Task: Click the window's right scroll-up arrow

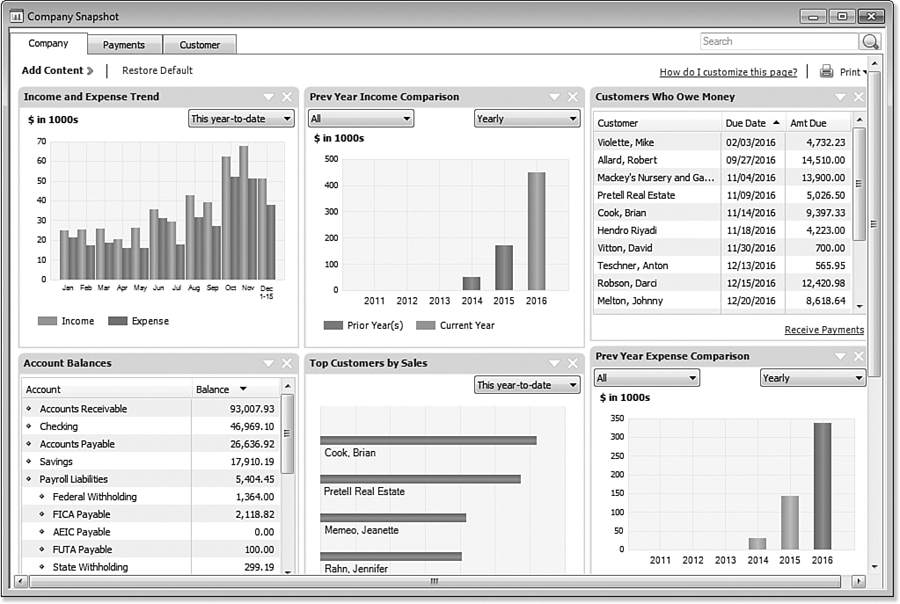Action: pos(874,63)
